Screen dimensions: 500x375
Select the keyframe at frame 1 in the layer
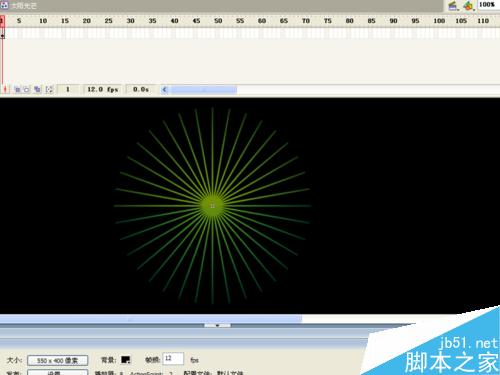[2, 34]
